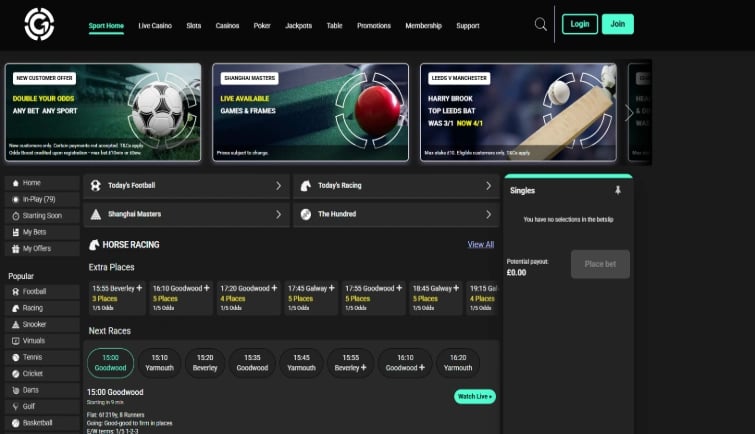Pin the betslip with the pin icon
Screen dimensions: 755x434
618,190
